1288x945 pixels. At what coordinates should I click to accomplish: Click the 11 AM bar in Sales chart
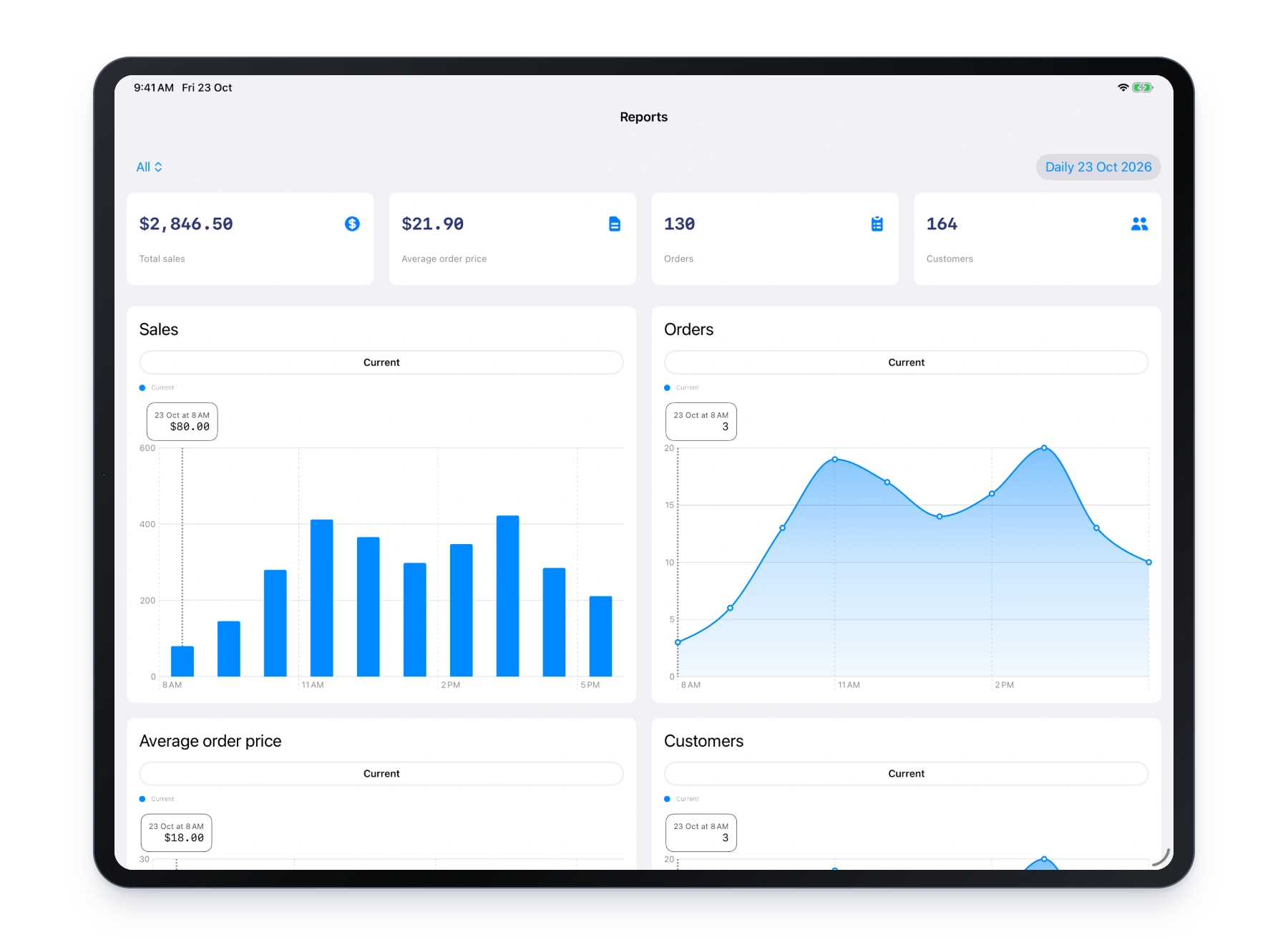point(321,598)
